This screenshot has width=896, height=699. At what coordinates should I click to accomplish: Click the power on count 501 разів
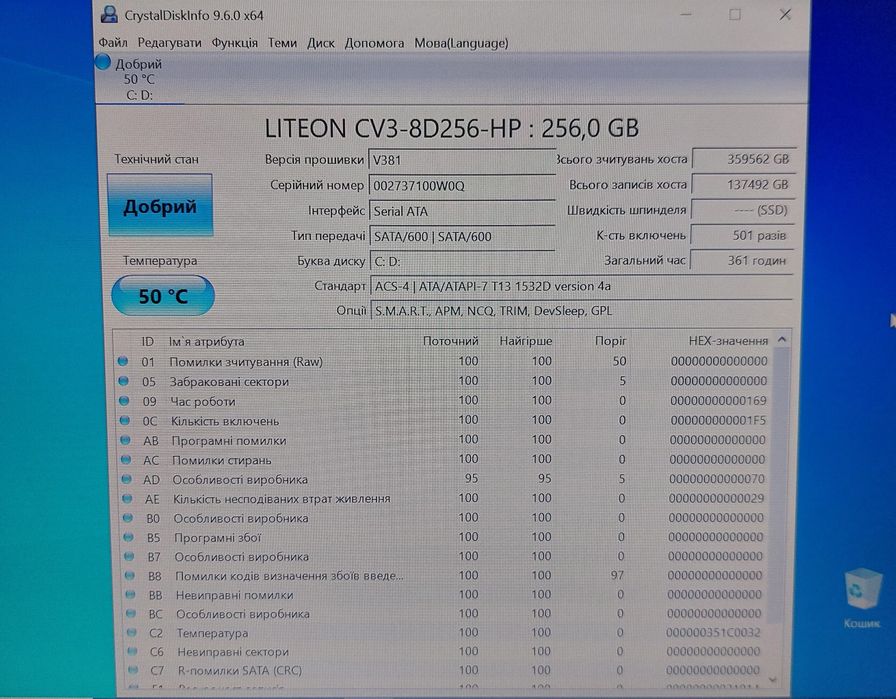pyautogui.click(x=742, y=235)
